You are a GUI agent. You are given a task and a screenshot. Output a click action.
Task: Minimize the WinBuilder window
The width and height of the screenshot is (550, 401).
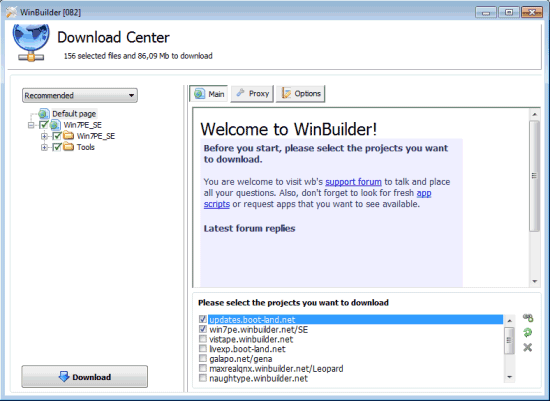tap(486, 12)
